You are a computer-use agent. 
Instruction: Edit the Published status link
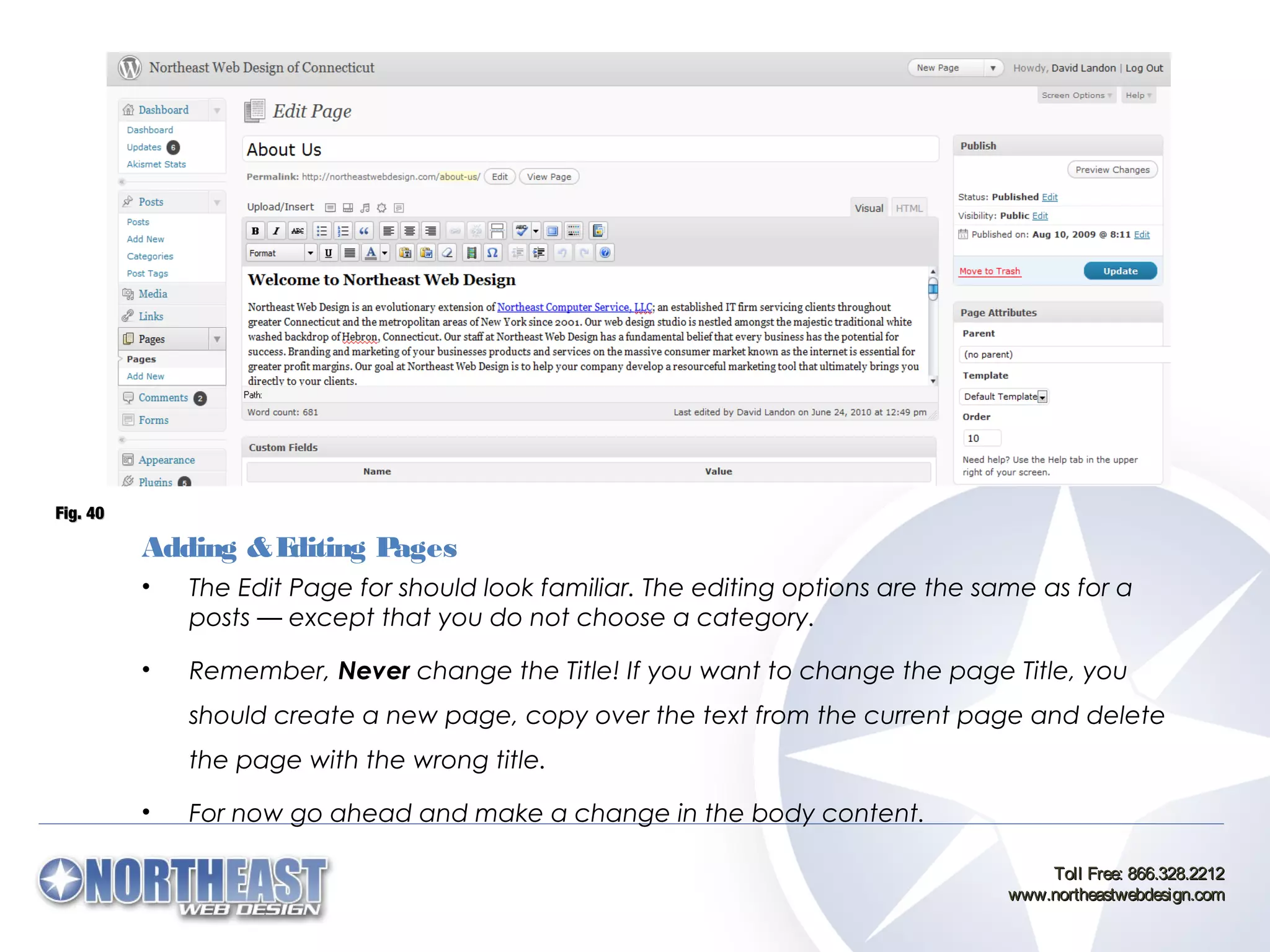click(1049, 197)
